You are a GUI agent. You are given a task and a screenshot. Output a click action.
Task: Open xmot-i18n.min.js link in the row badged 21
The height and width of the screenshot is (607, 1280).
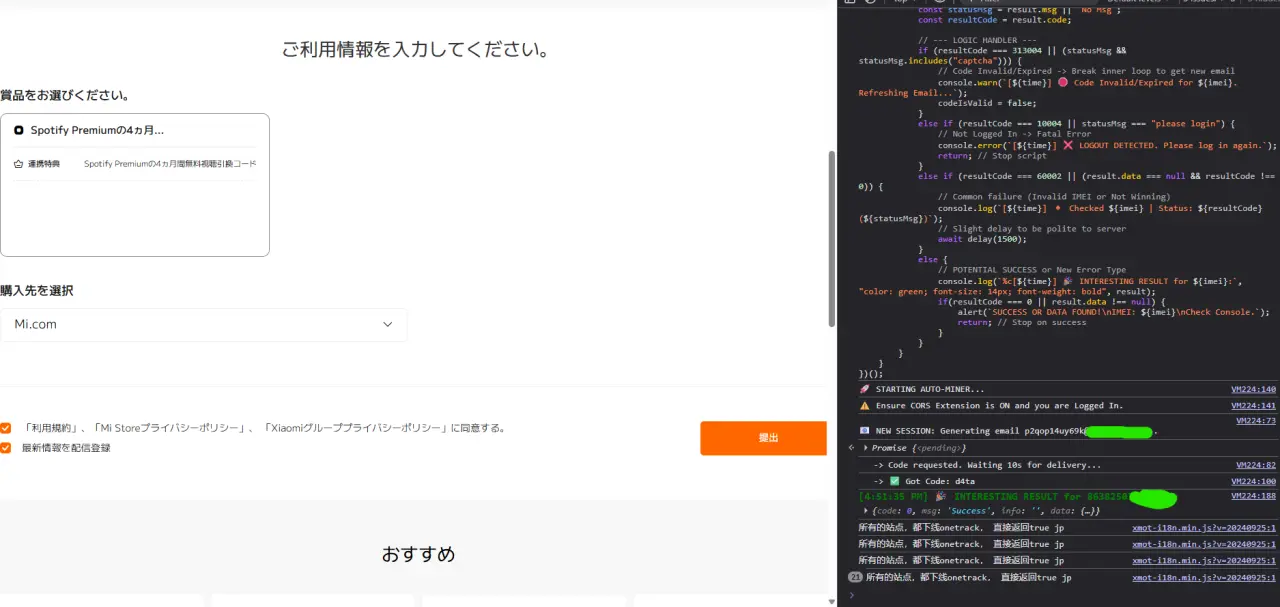click(1204, 577)
